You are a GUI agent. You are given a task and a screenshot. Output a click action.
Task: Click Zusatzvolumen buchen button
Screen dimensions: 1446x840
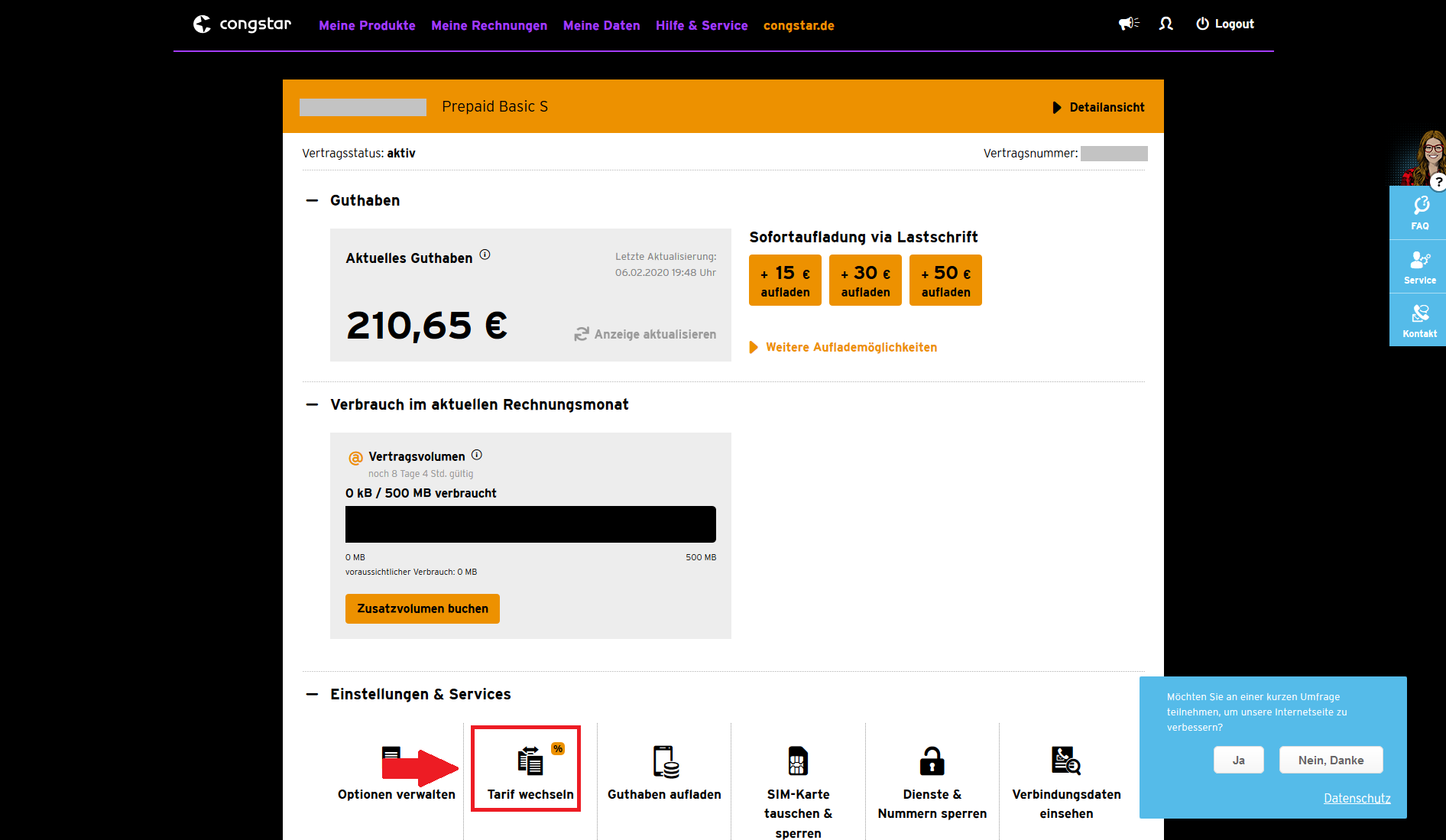coord(423,608)
